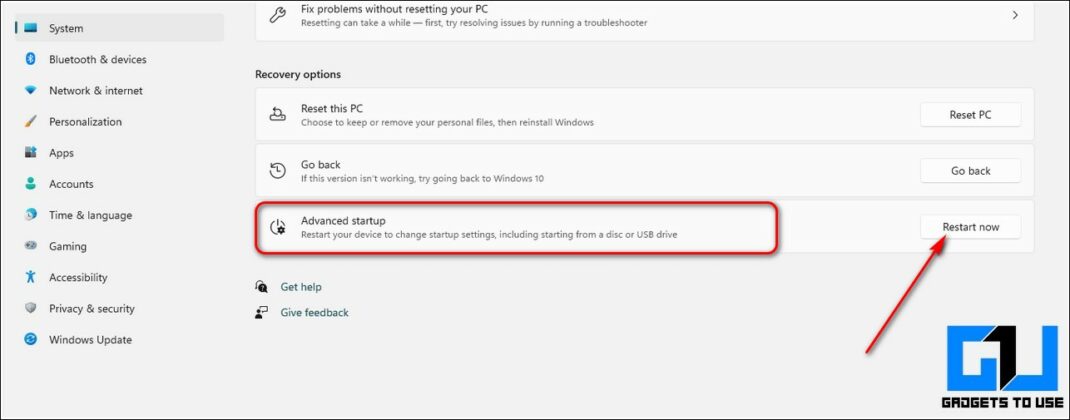
Task: Go to Privacy & security section
Action: (91, 309)
